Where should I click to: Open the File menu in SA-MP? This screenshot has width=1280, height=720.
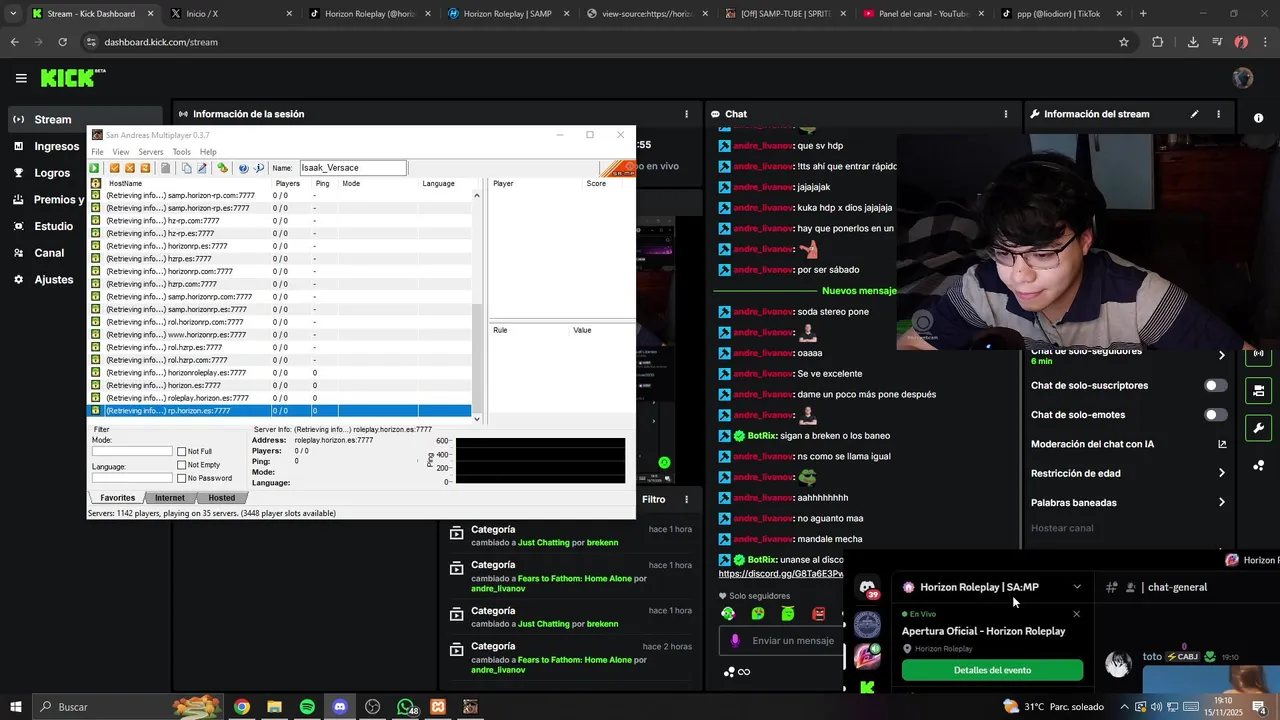coord(97,152)
